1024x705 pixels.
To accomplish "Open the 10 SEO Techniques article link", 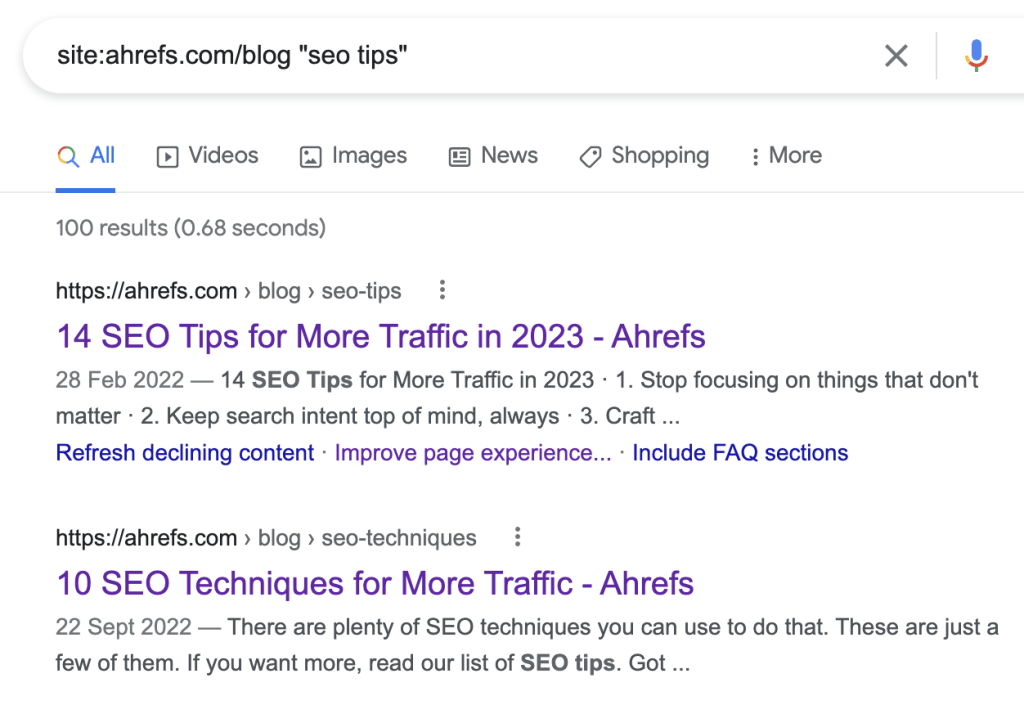I will point(374,584).
